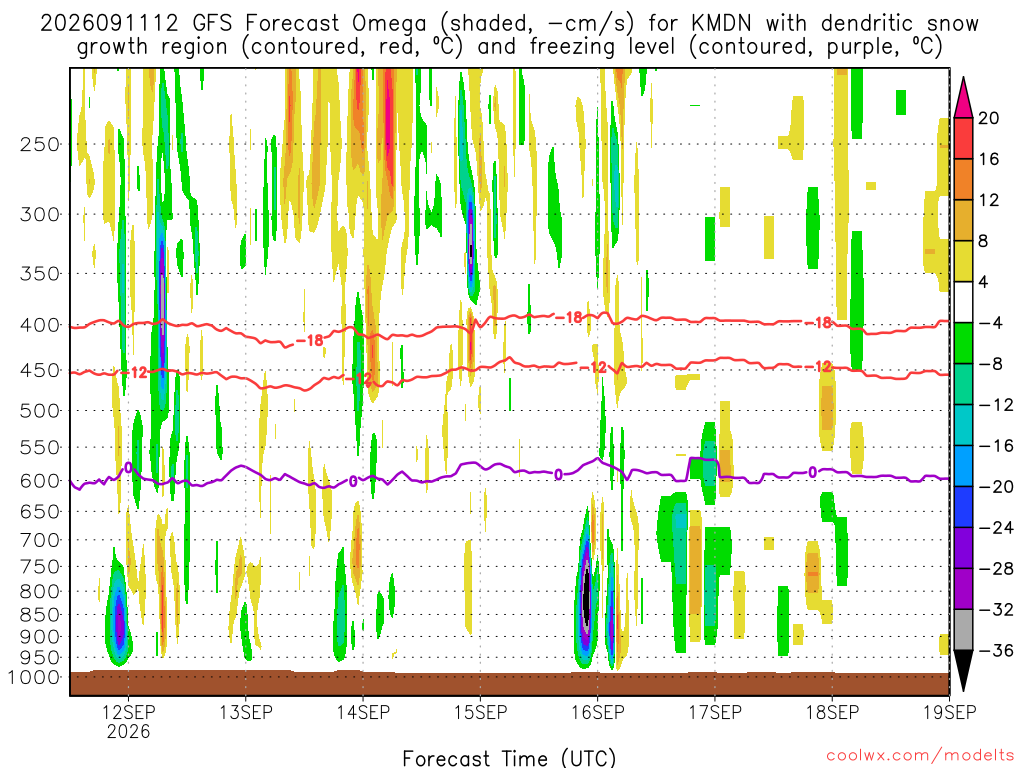Screen dimensions: 1024x768
Task: Click the Forecast Time (UTC) axis title
Action: [x=509, y=758]
